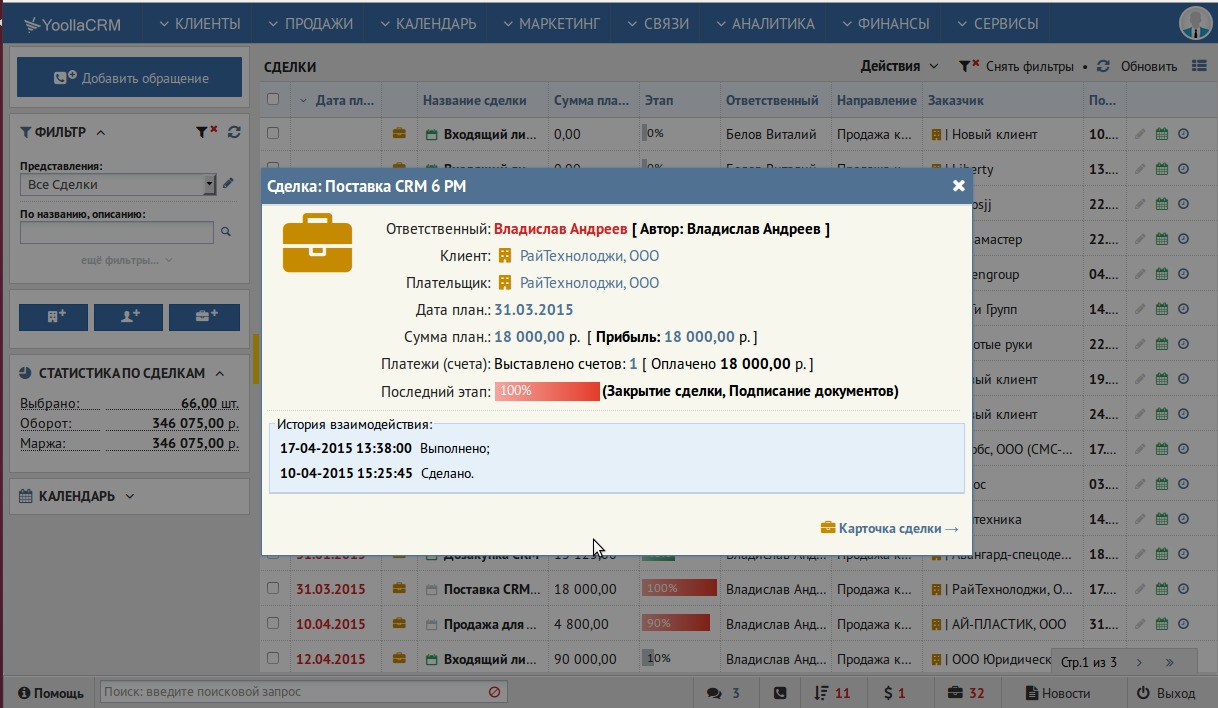Viewport: 1218px width, 708px height.
Task: Calendar icon in Новый клиент first row
Action: tap(1162, 133)
